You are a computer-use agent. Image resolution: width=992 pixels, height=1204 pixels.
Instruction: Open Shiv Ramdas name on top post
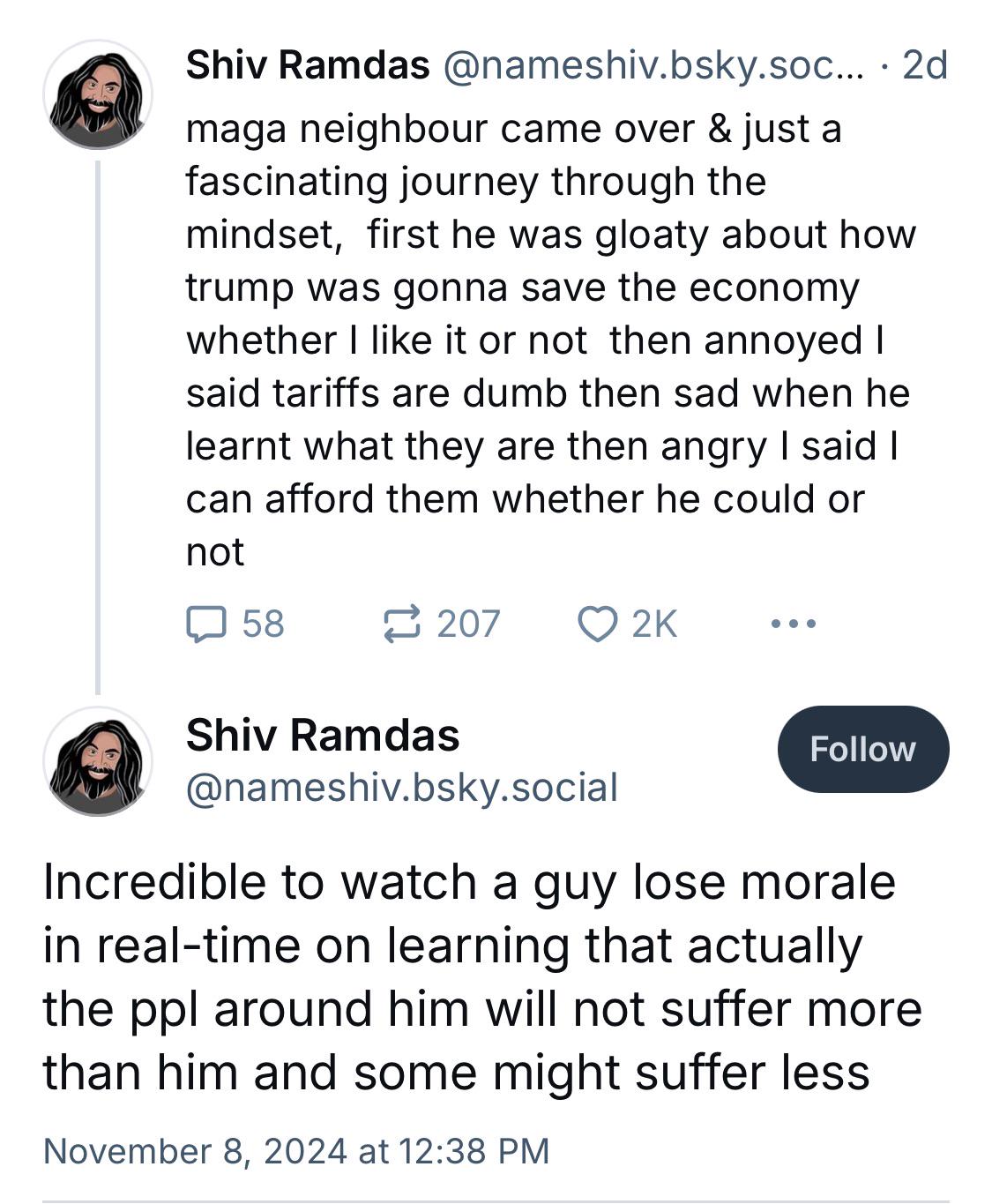[x=308, y=65]
